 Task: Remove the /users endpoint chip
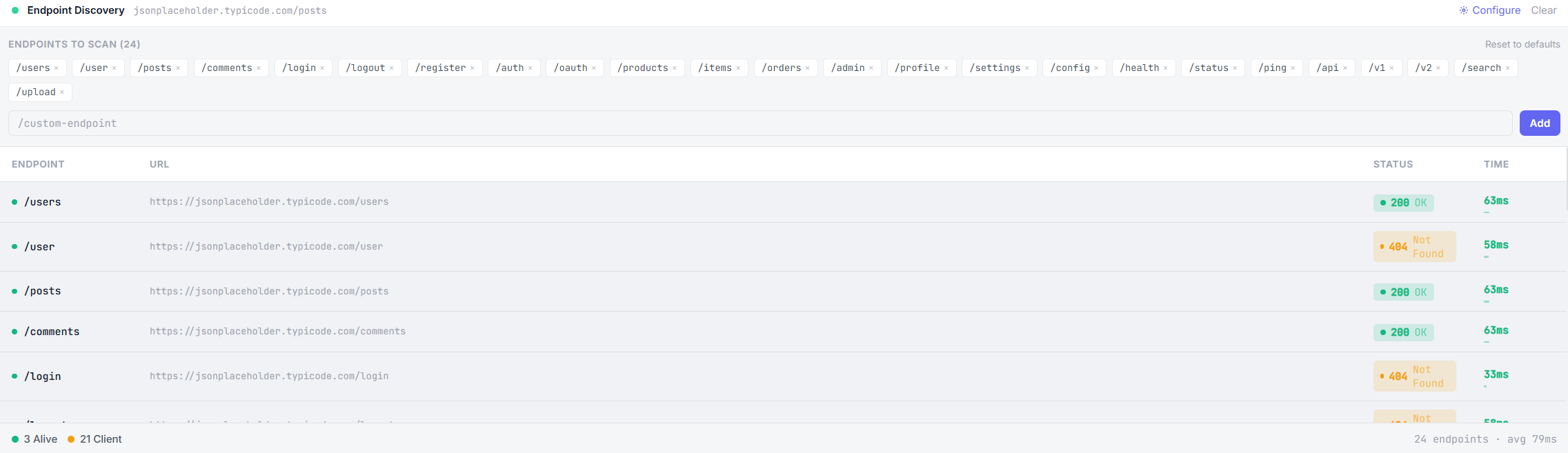[x=57, y=68]
